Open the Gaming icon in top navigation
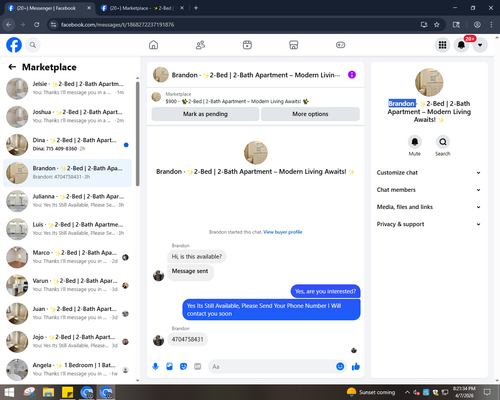Viewport: 500px width, 400px height. point(340,45)
